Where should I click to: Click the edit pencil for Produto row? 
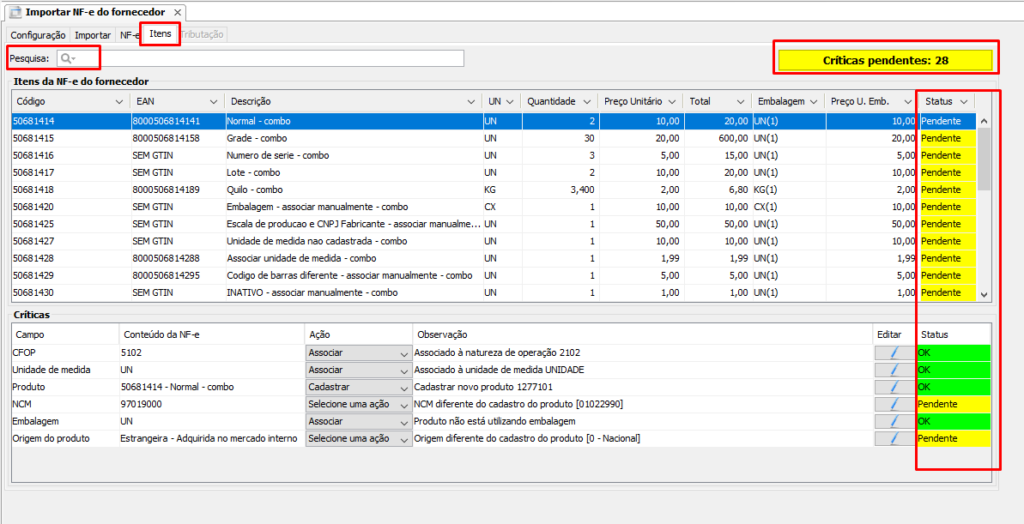tap(894, 387)
